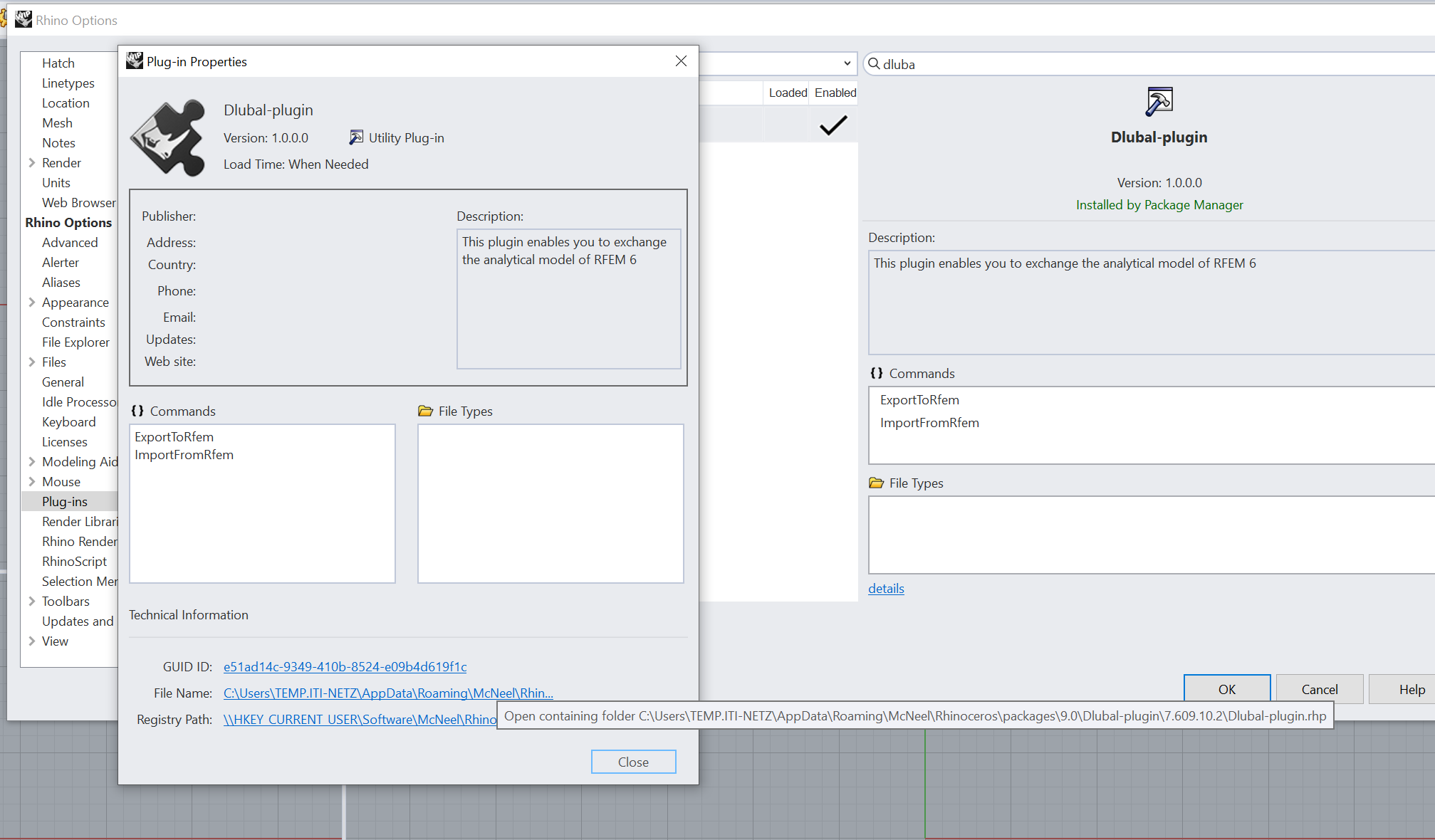Click the Loaded column header

[x=787, y=93]
